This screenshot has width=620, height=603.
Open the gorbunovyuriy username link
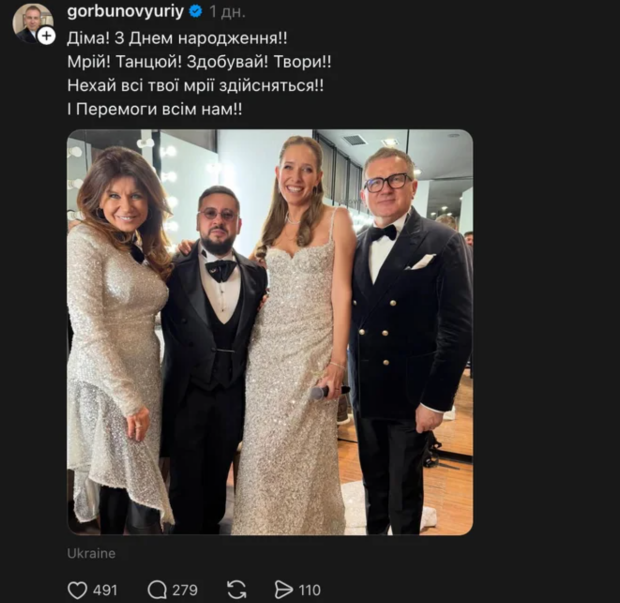[x=126, y=12]
